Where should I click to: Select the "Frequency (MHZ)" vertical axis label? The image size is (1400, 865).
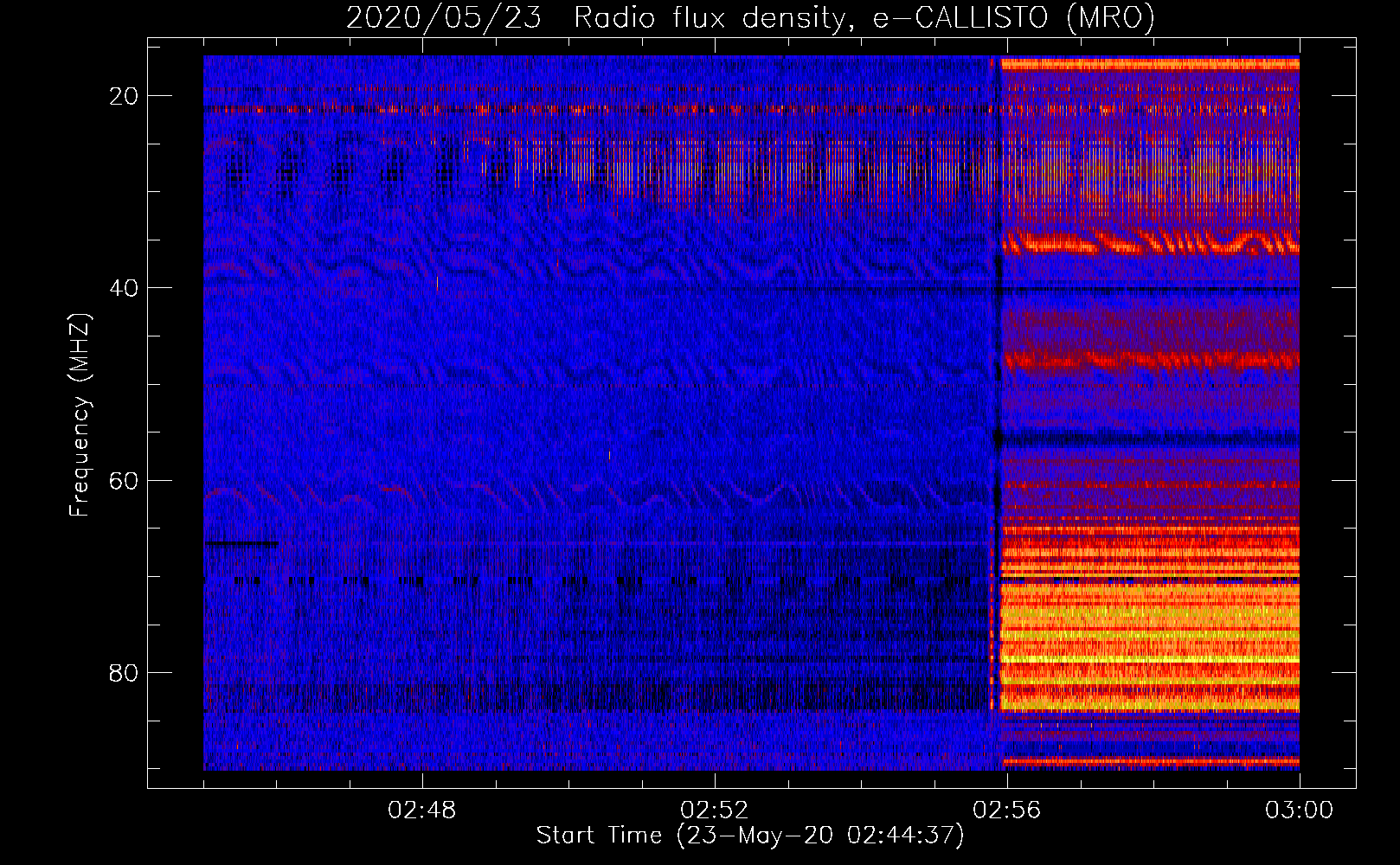[x=80, y=415]
